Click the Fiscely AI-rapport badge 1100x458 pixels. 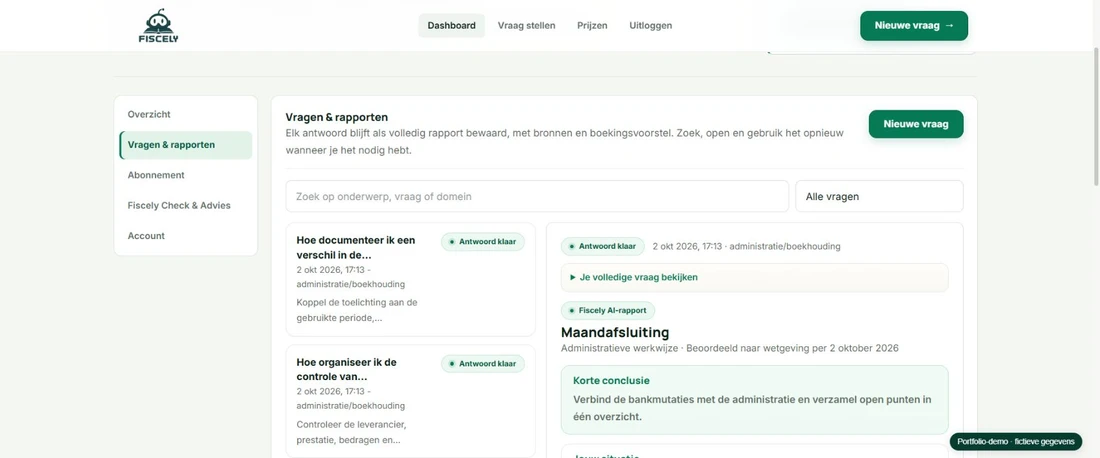click(x=608, y=310)
